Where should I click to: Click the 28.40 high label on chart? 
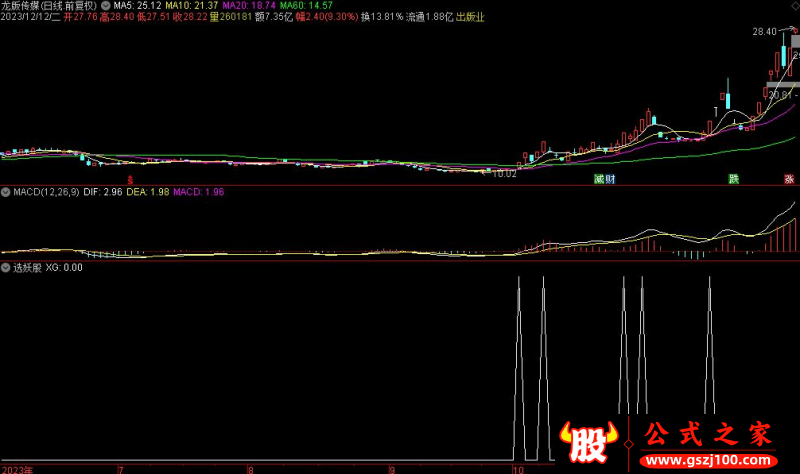click(x=764, y=32)
